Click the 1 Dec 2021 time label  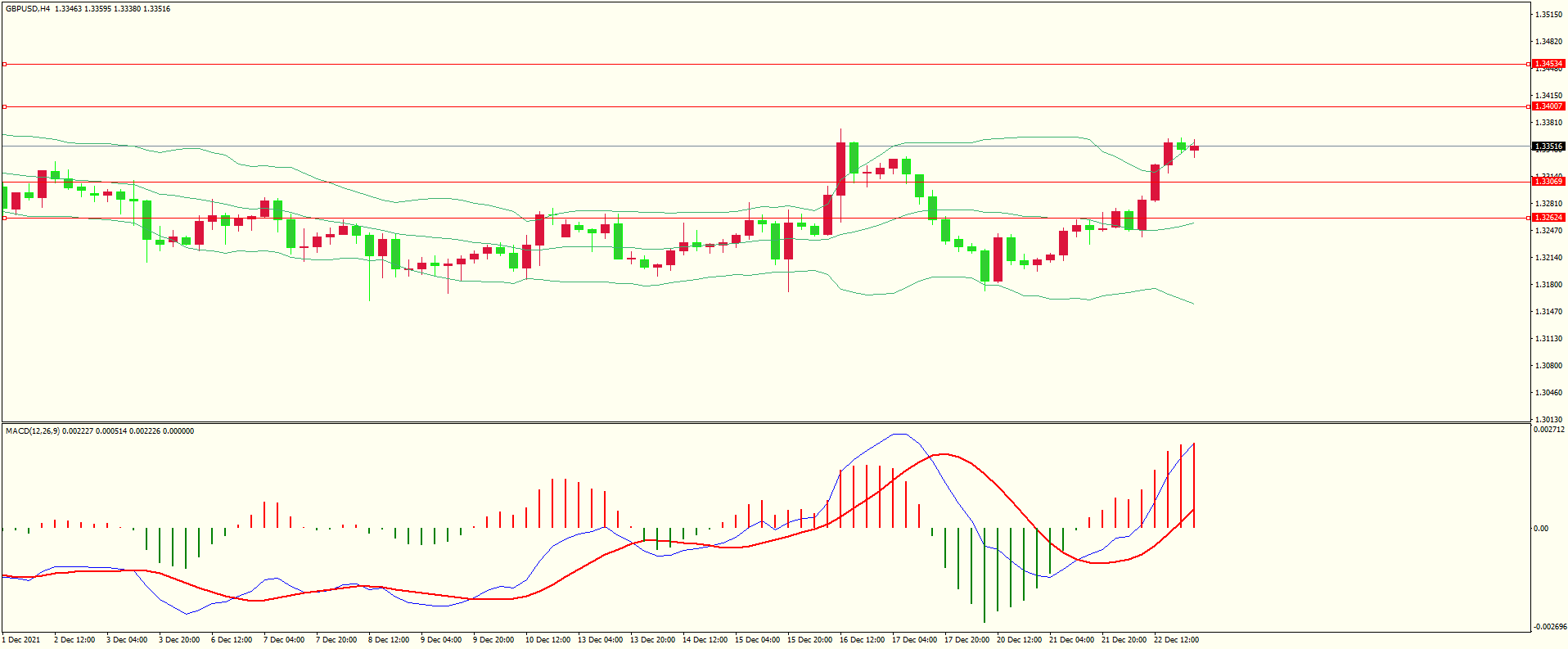pos(21,640)
